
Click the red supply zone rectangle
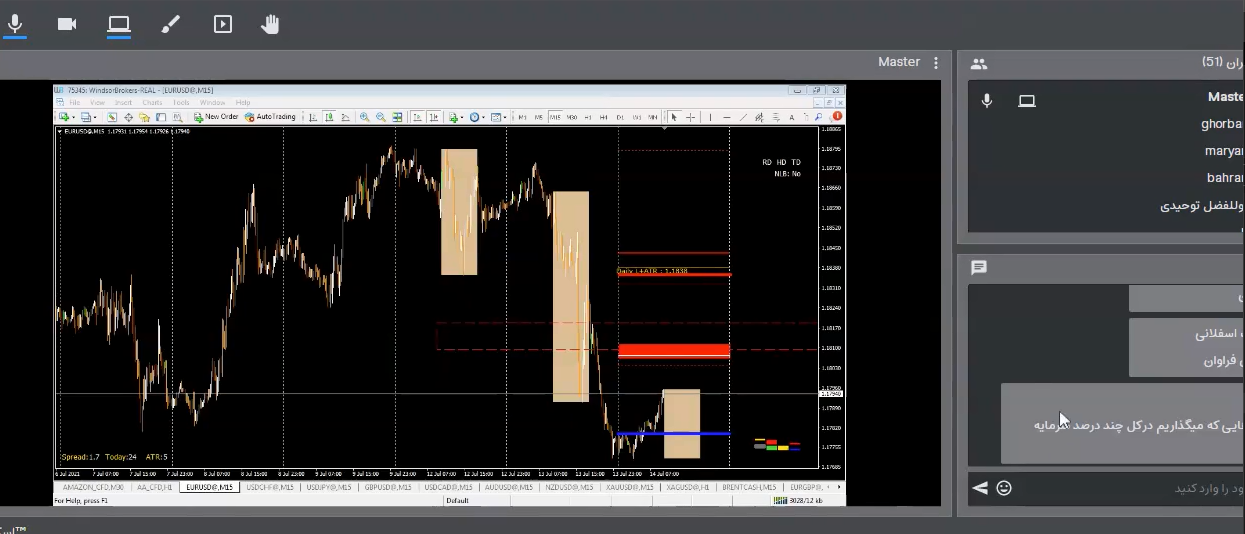(674, 351)
